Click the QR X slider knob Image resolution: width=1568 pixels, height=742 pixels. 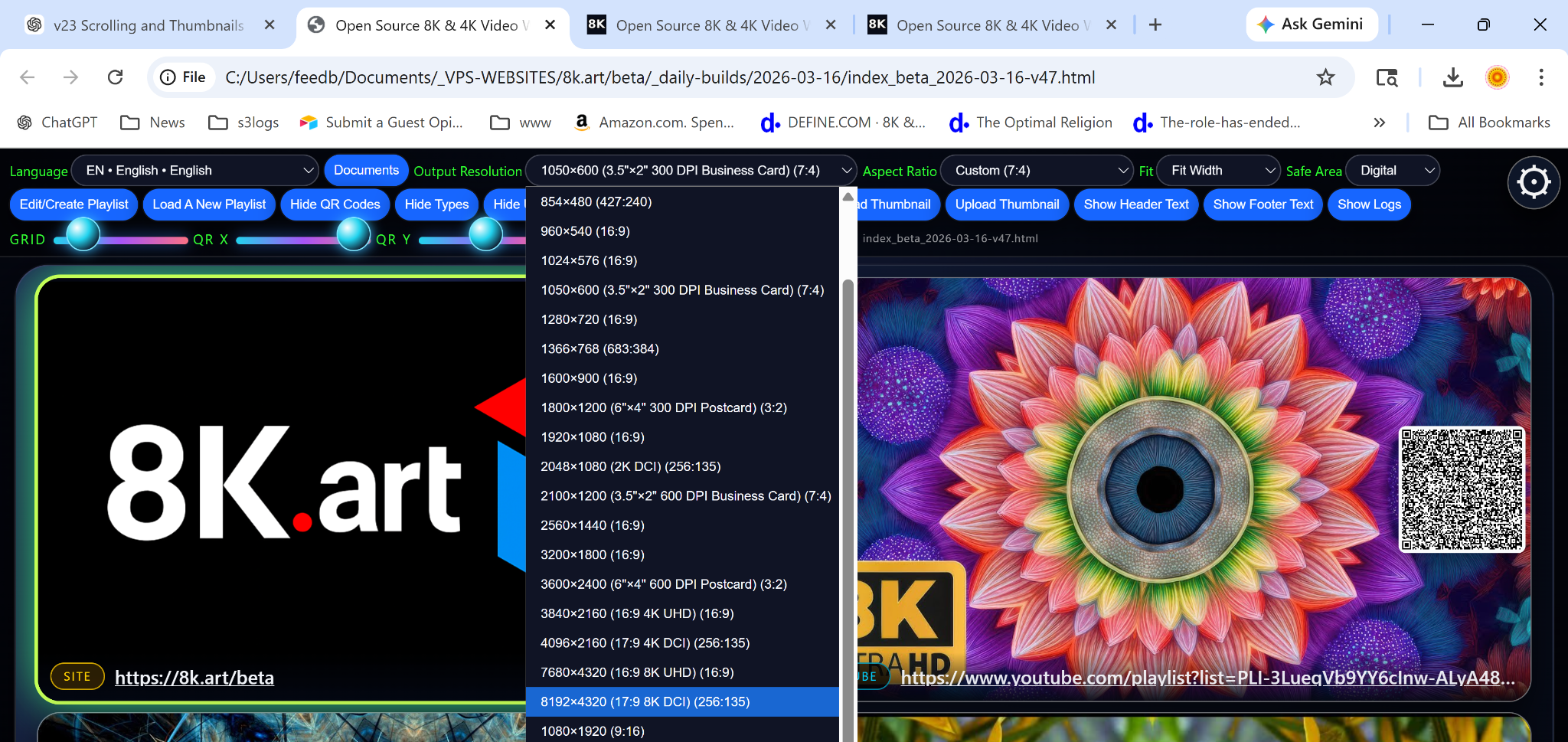(354, 234)
